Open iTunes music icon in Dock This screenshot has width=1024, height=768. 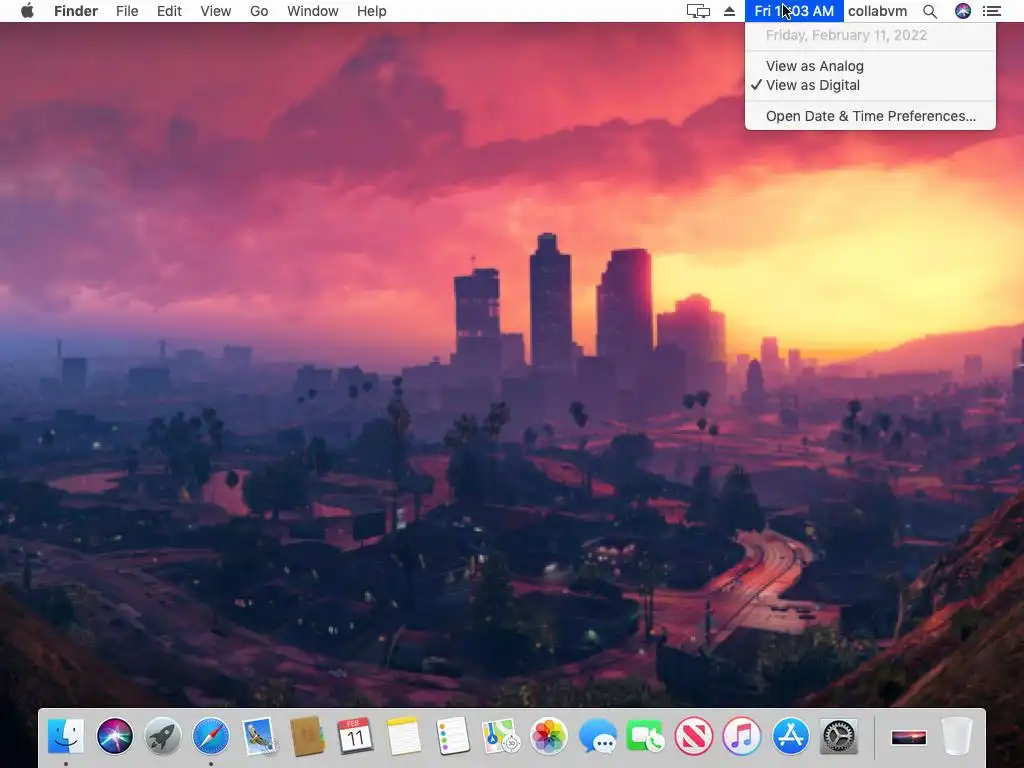[742, 737]
